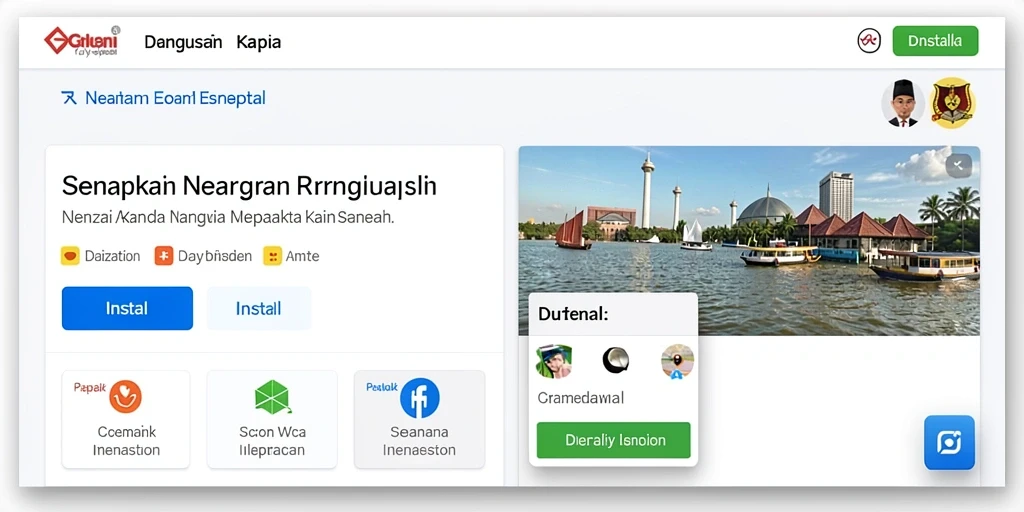Viewport: 1024px width, 512px height.
Task: Open the Scion Wca Illepracan card
Action: click(272, 419)
